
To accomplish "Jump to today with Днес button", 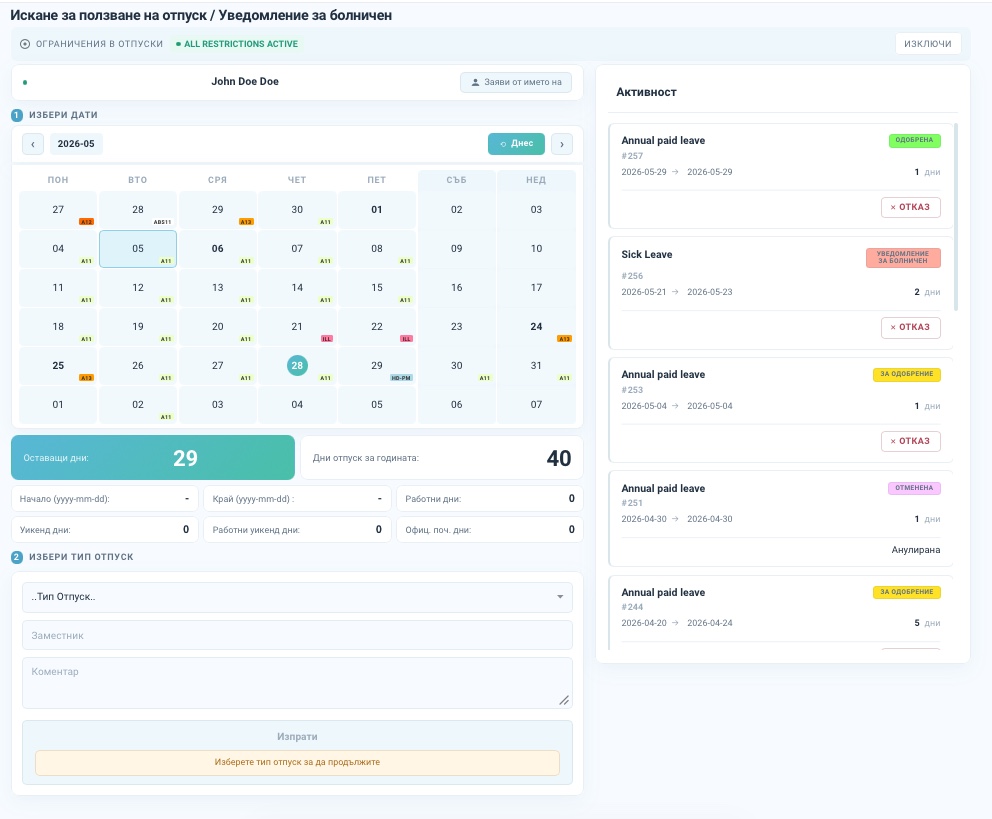I will click(x=516, y=144).
